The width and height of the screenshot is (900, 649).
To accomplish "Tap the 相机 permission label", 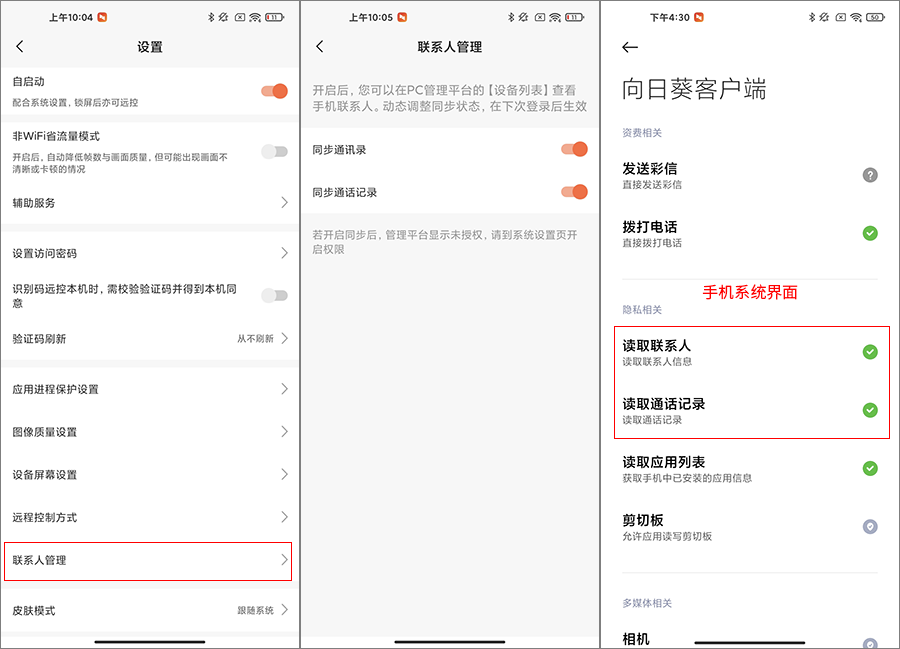I will 636,639.
